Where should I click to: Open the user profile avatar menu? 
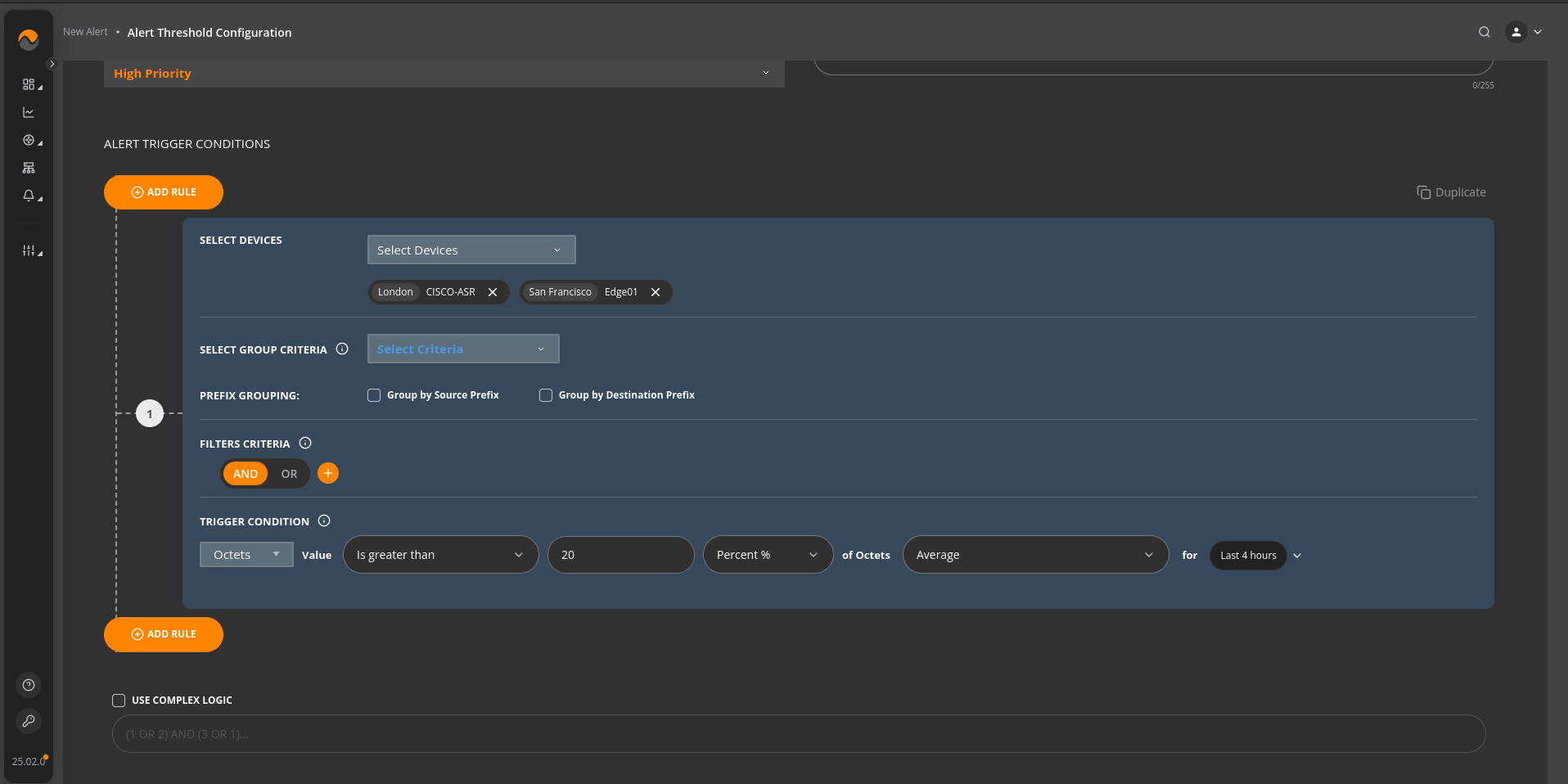pos(1516,32)
